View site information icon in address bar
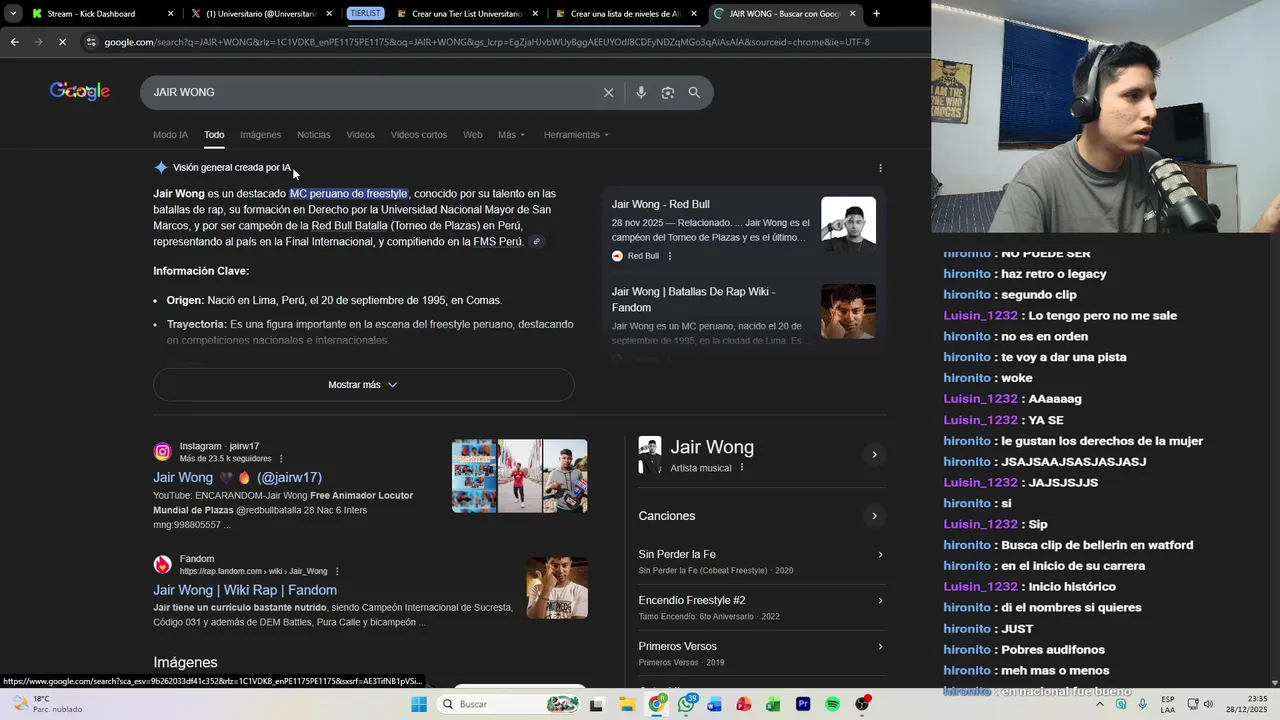 pos(91,42)
